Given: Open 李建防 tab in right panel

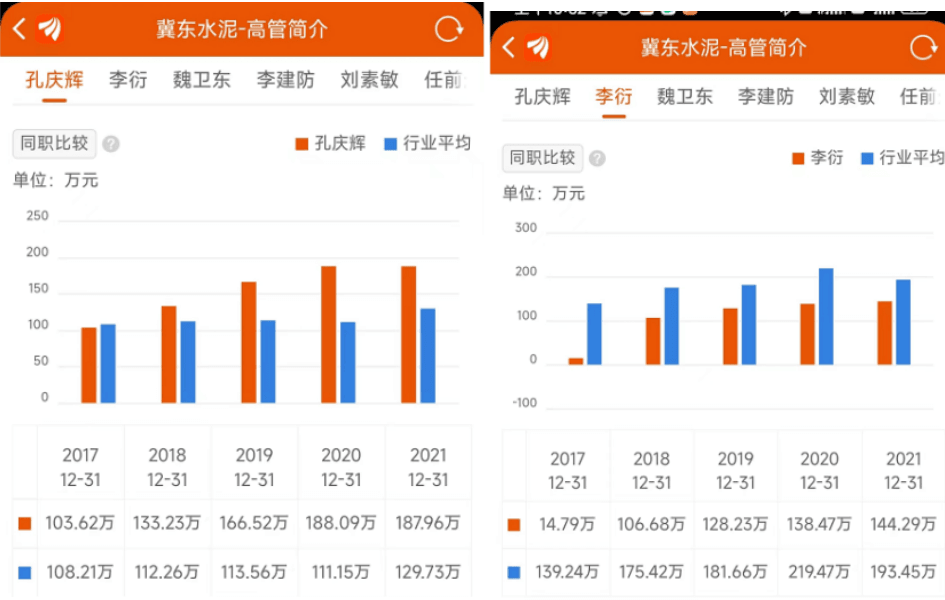Looking at the screenshot, I should tap(765, 96).
